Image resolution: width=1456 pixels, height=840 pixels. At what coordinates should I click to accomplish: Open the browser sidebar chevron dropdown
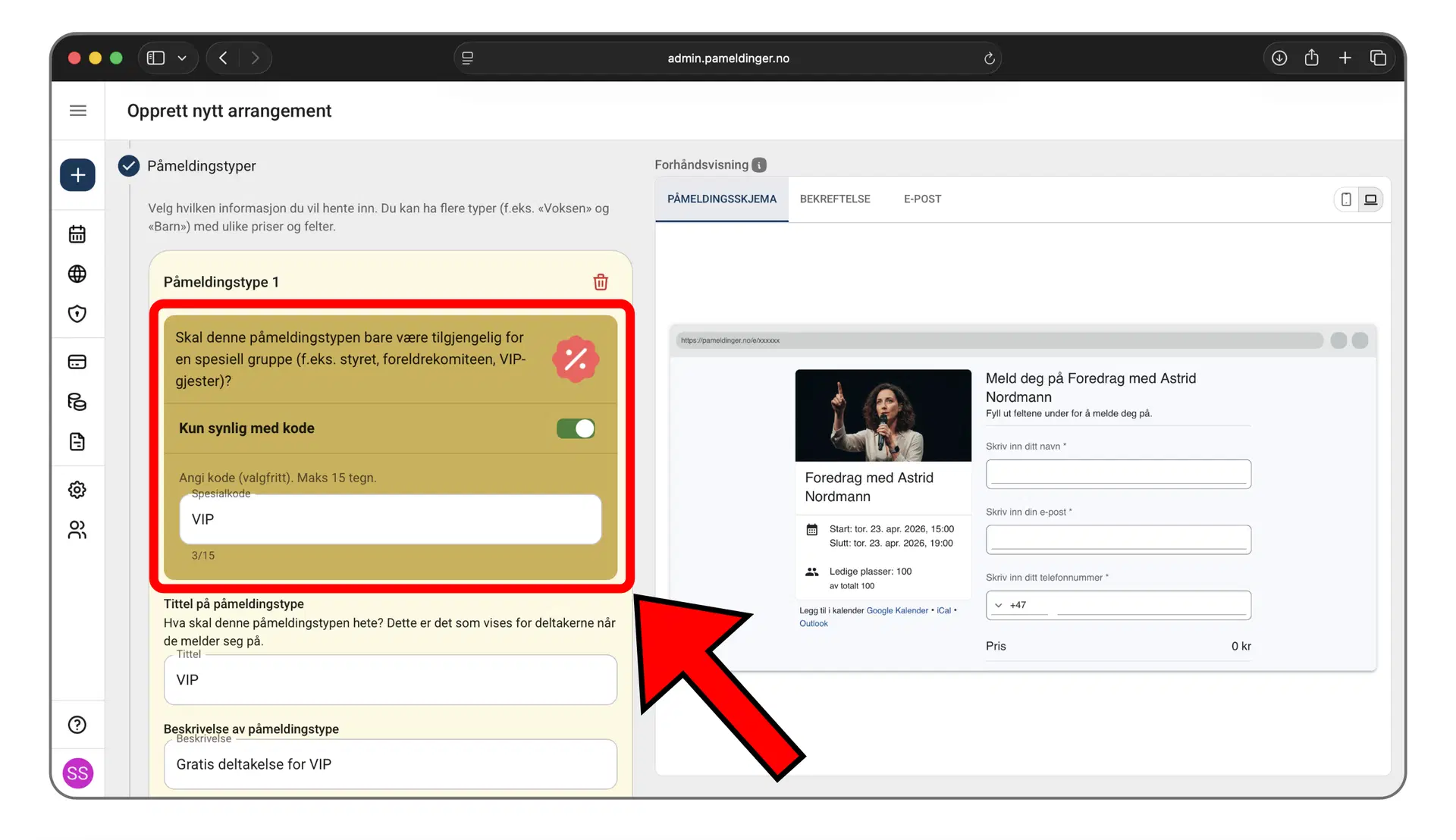pyautogui.click(x=182, y=58)
